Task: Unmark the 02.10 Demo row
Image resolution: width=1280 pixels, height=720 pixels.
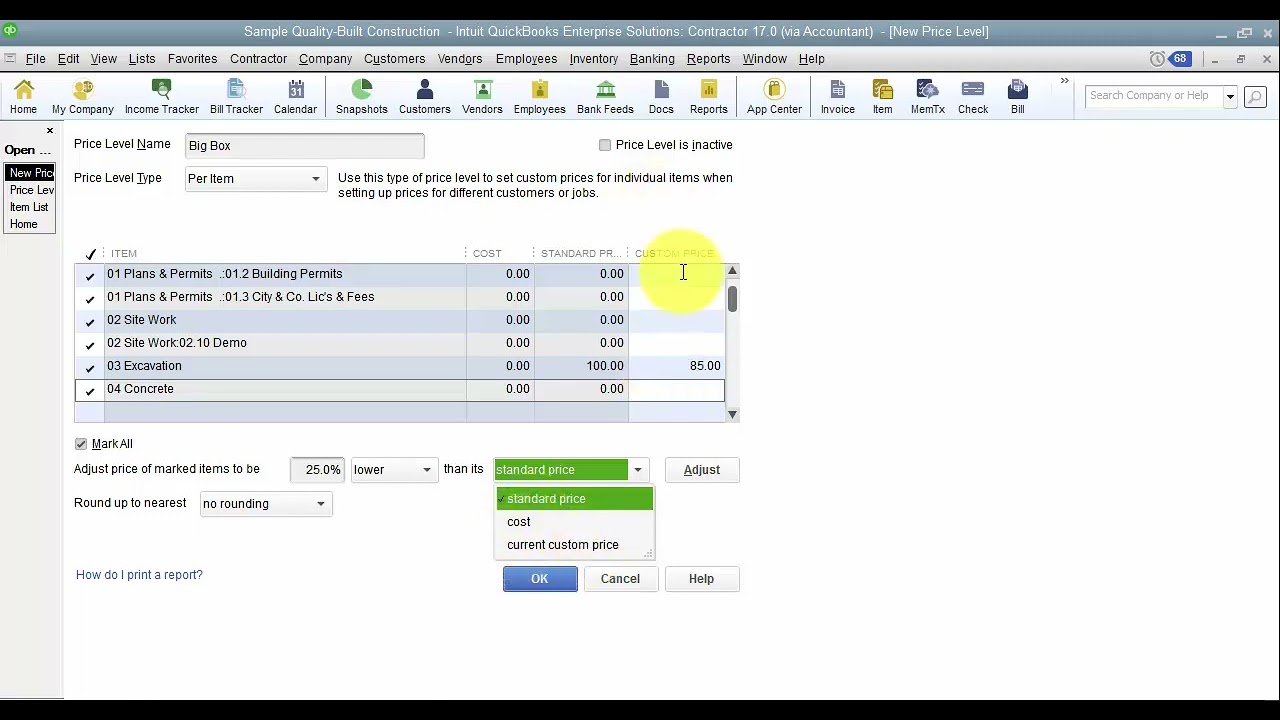Action: [x=90, y=343]
